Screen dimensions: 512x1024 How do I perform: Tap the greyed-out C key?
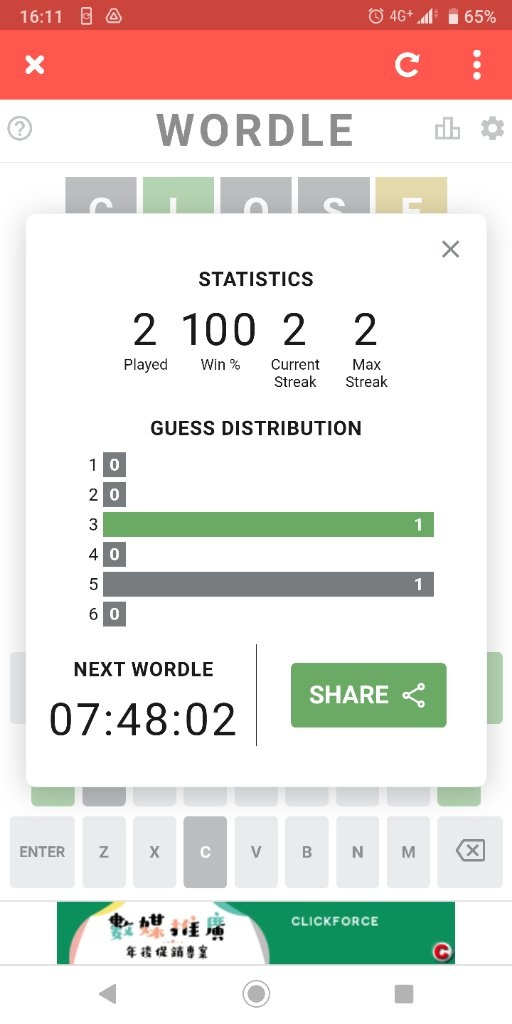click(x=205, y=852)
